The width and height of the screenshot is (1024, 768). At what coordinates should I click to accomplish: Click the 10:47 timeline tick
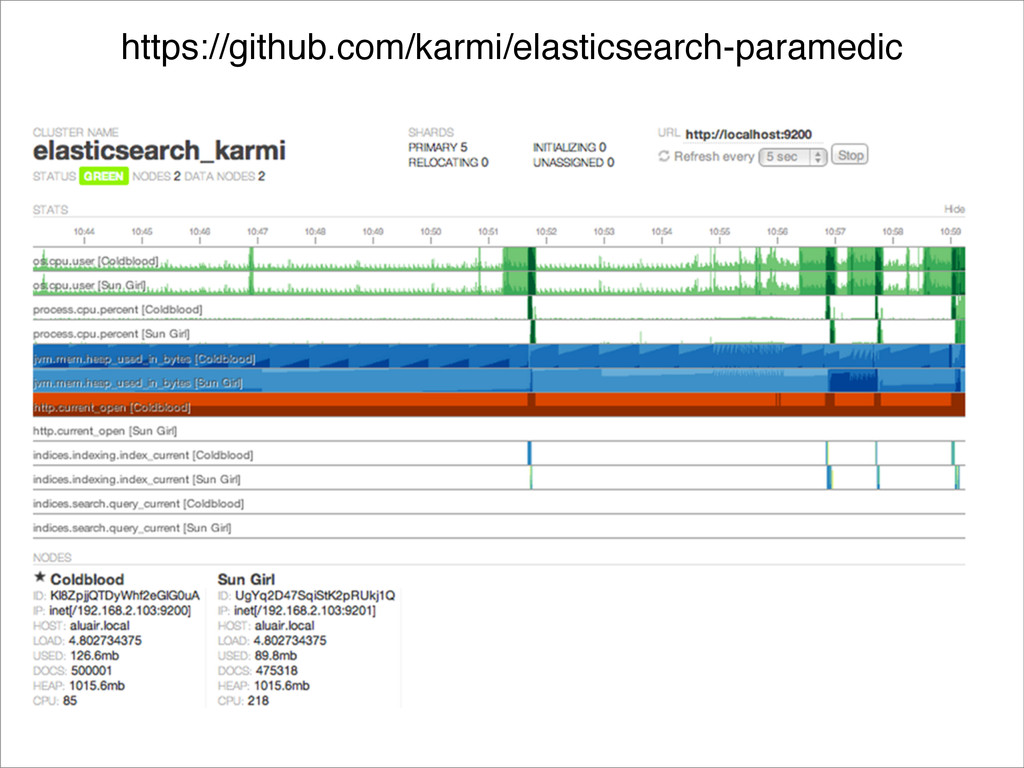coord(257,234)
